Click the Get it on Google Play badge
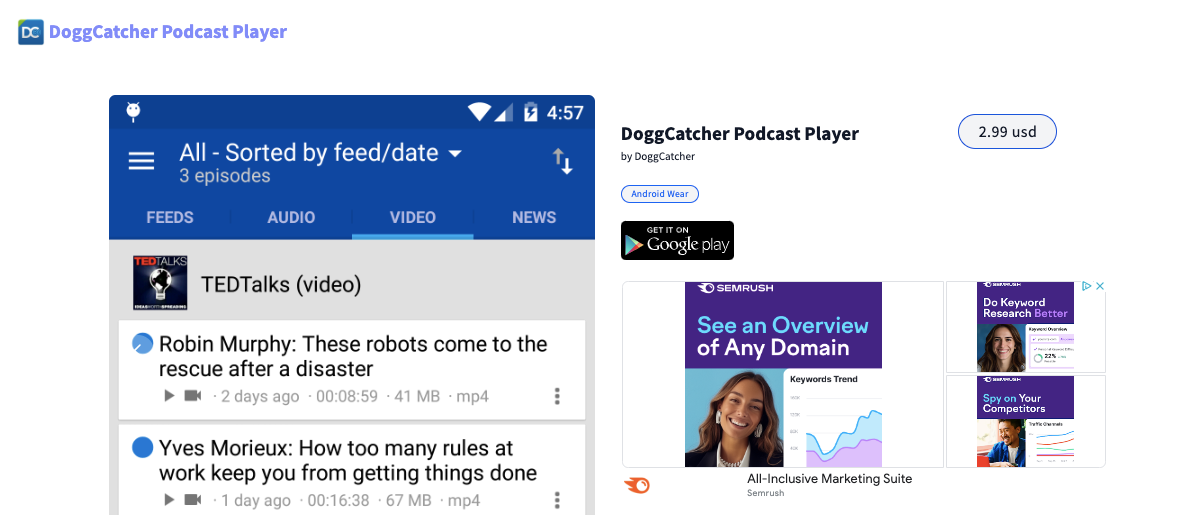 [x=677, y=240]
